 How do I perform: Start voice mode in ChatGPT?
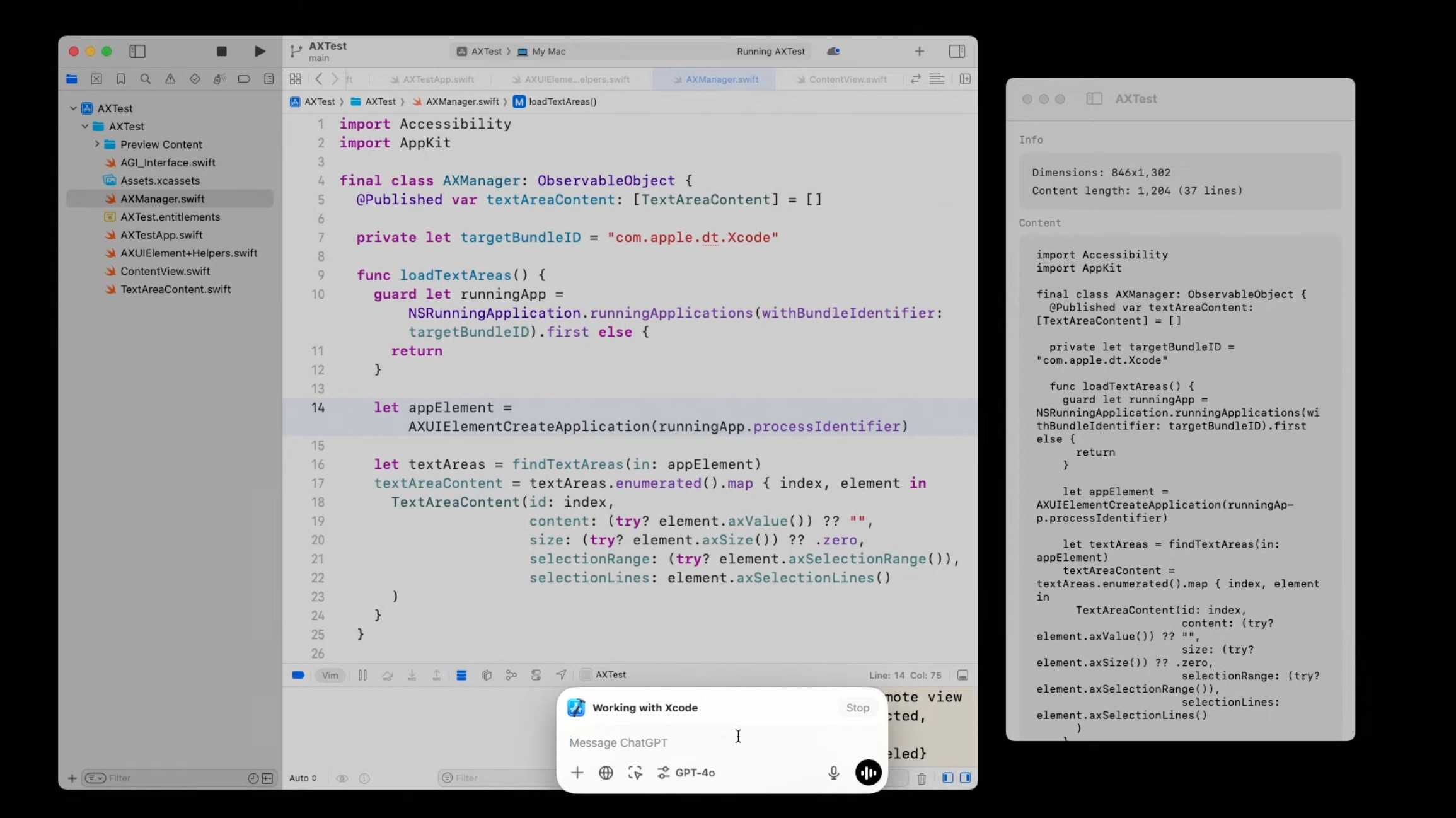(868, 773)
